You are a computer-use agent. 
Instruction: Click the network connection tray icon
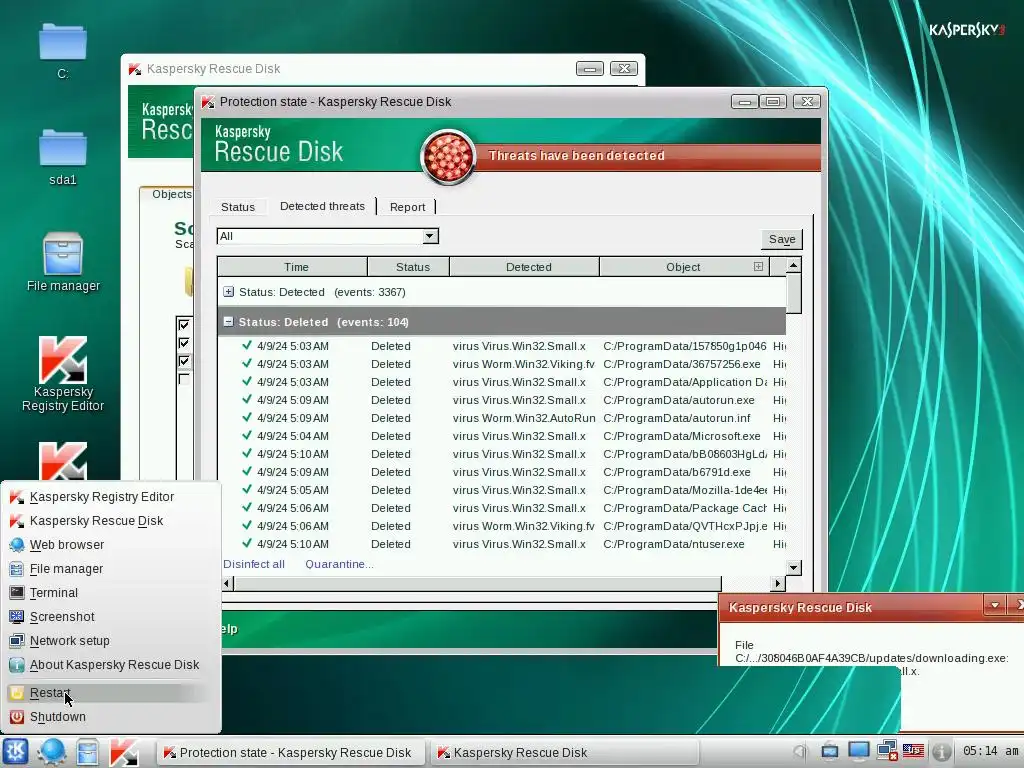coord(887,751)
